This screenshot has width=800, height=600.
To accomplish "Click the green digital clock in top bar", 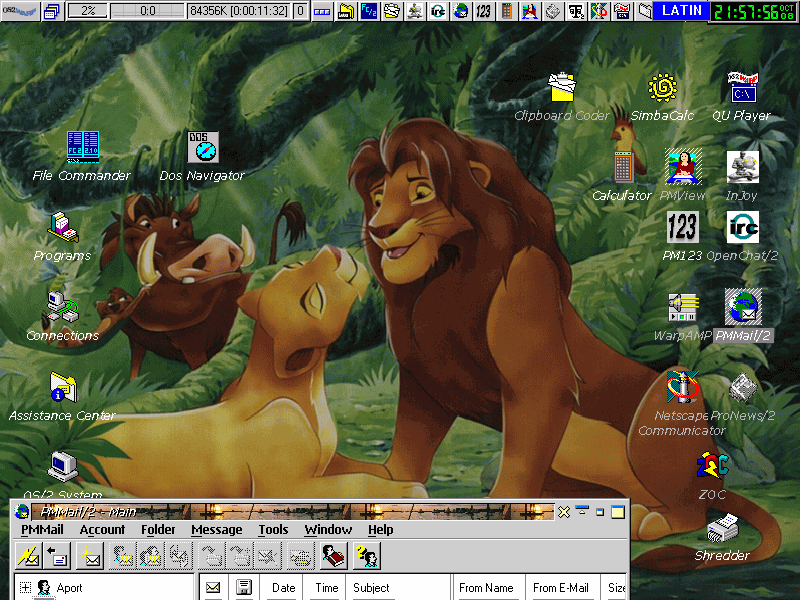I will pos(754,11).
